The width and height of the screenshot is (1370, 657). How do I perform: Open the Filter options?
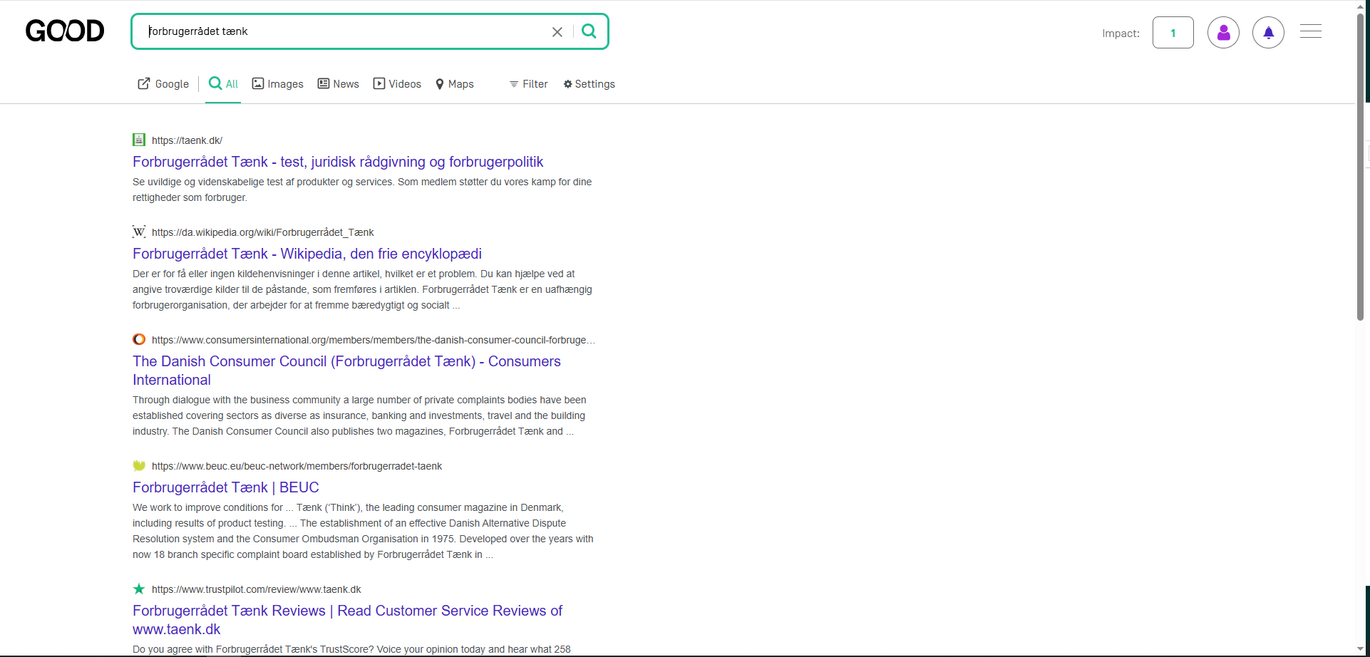(528, 84)
